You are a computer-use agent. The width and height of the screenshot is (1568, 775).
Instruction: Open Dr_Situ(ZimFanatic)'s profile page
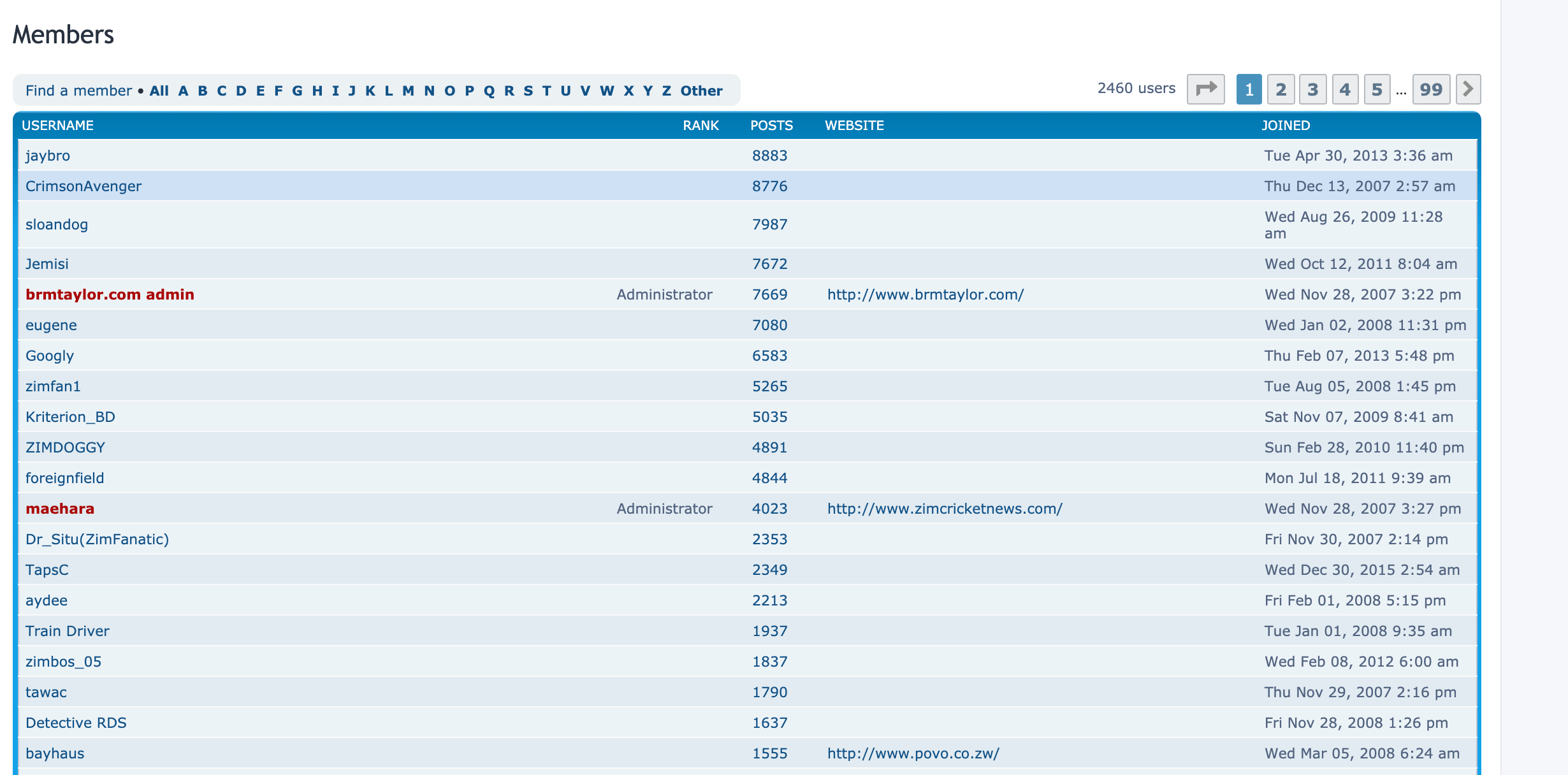point(97,539)
